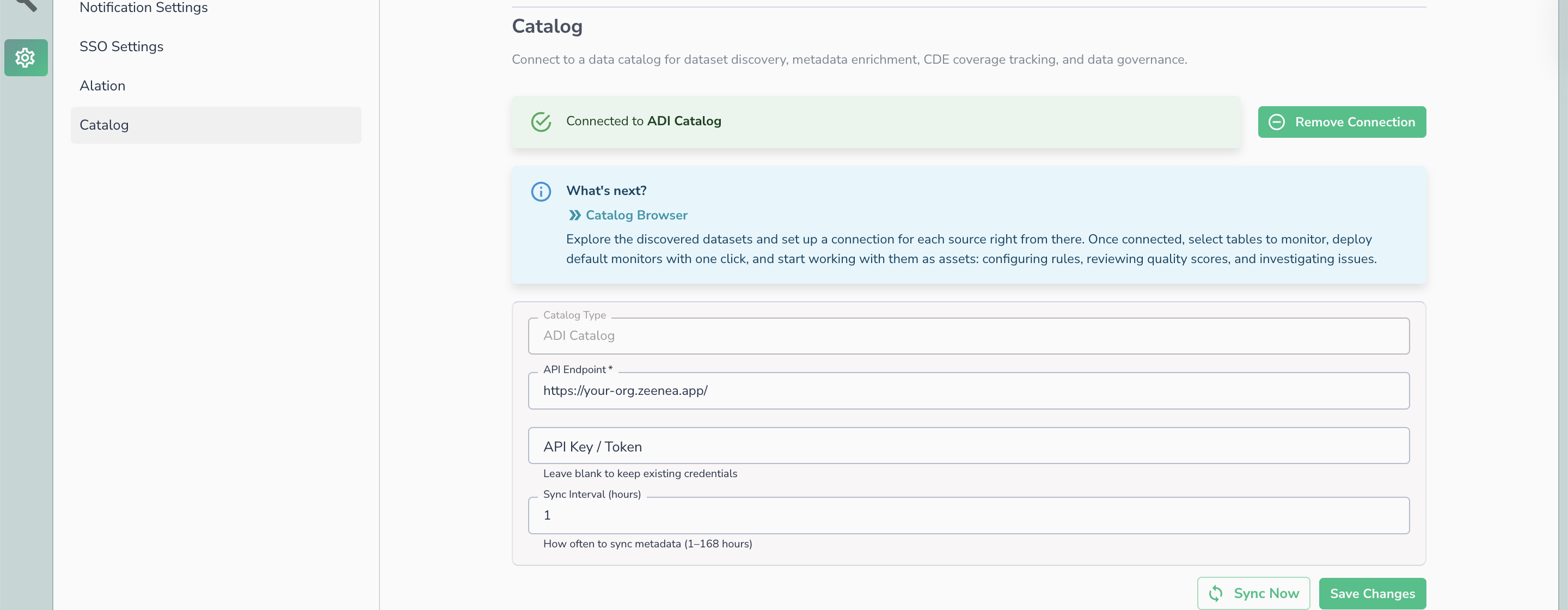Click the Catalog page heading
Screen dimensions: 1568x610
(x=547, y=26)
